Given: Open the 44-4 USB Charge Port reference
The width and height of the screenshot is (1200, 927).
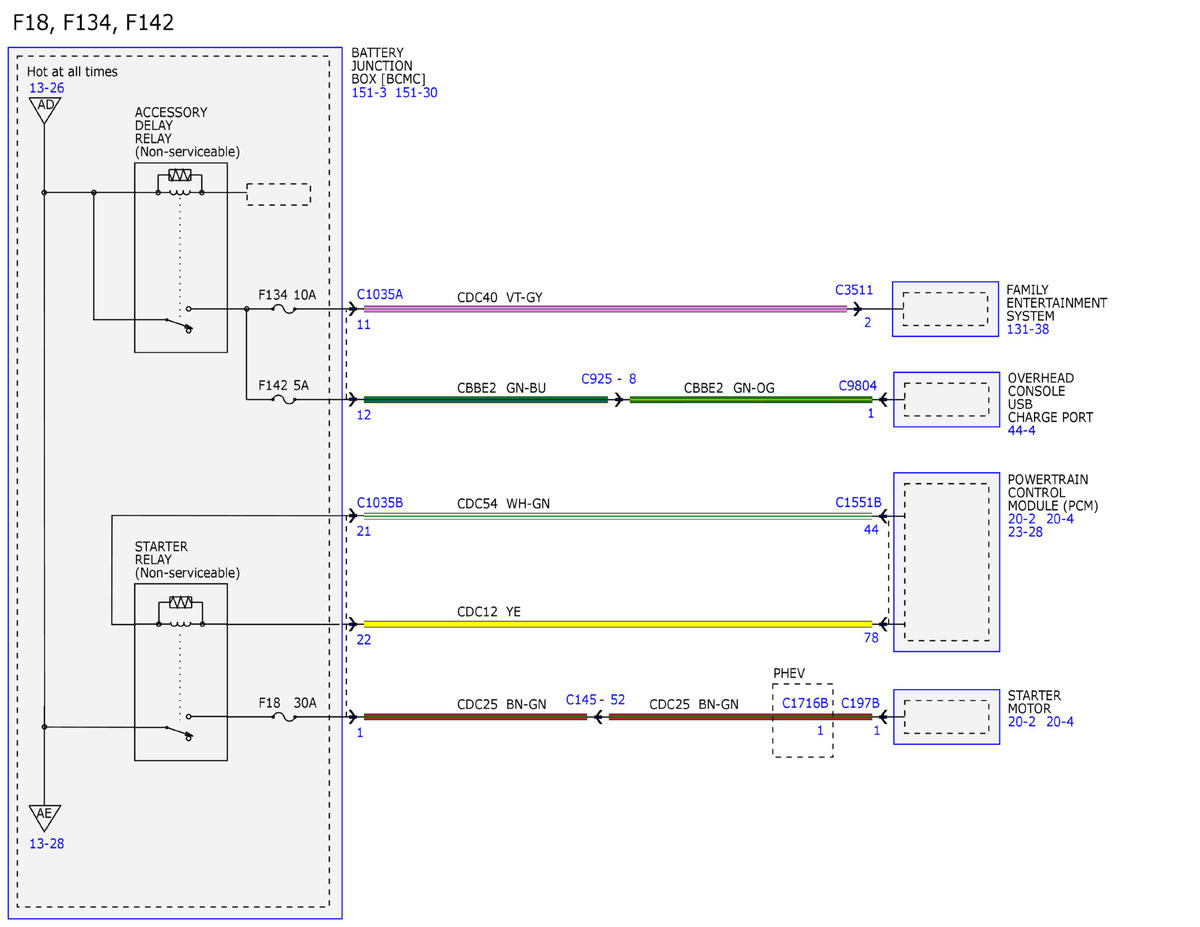Looking at the screenshot, I should [1021, 431].
